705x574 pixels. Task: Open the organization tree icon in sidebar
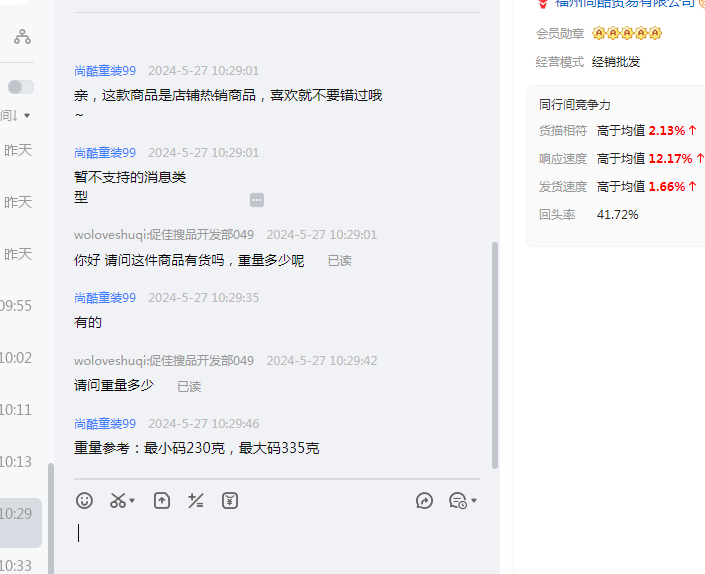22,37
